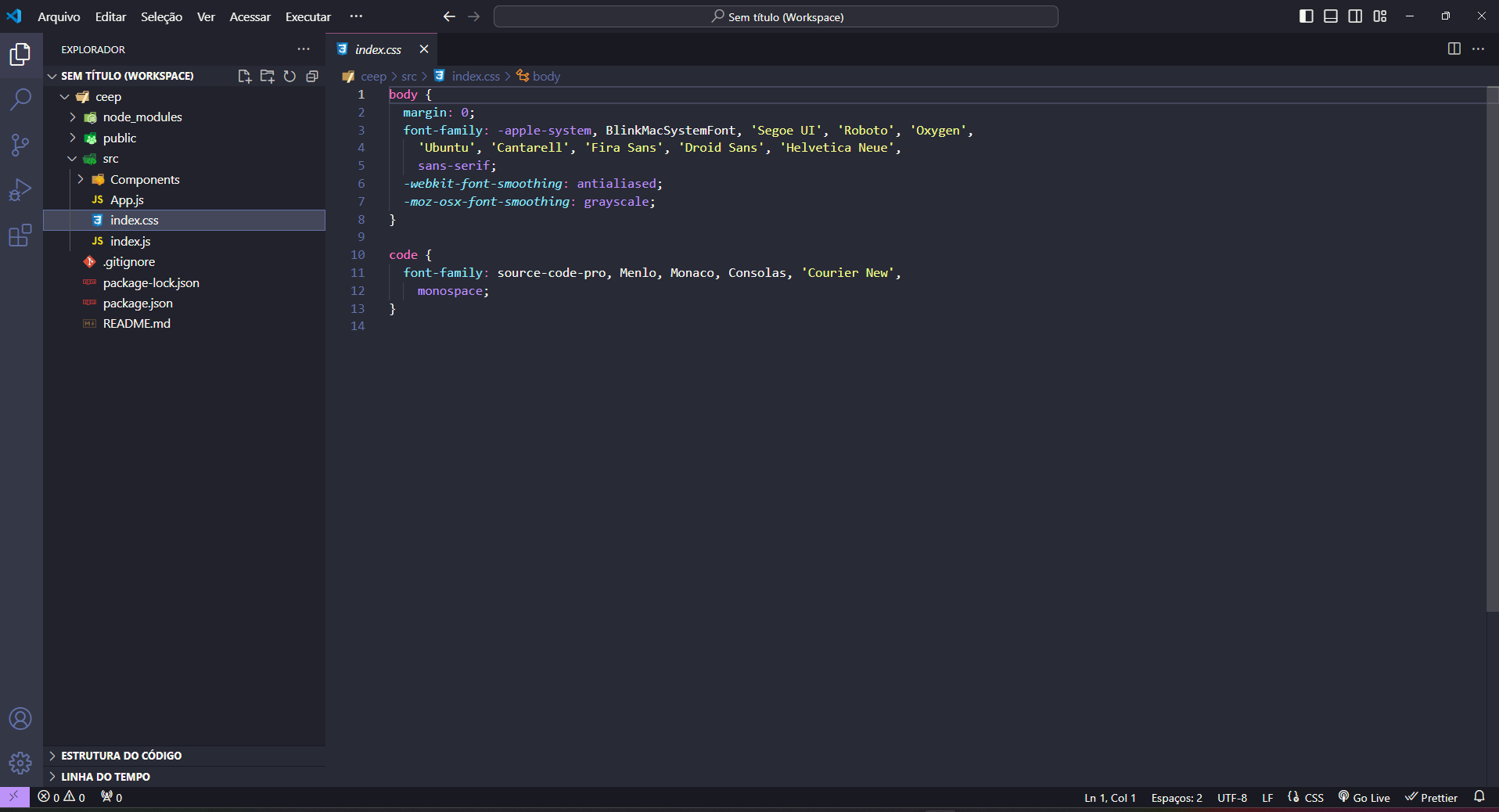Click the forwarded ports indicator showing 0
The height and width of the screenshot is (812, 1499).
pyautogui.click(x=111, y=797)
